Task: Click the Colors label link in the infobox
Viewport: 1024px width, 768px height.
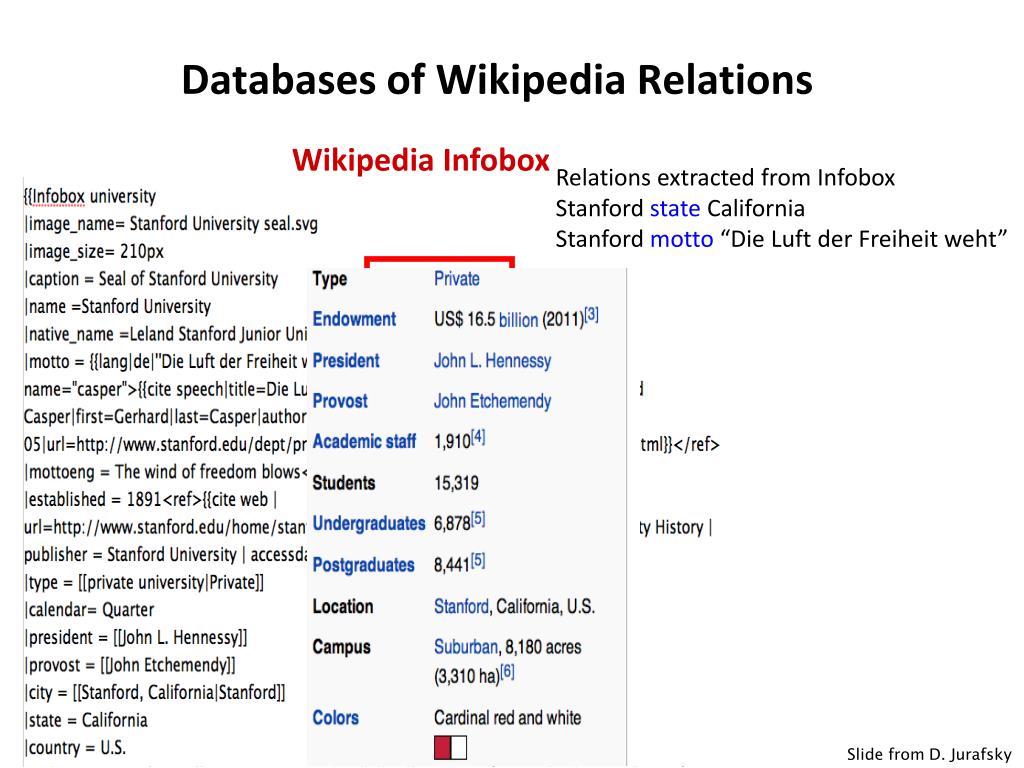Action: pos(336,718)
